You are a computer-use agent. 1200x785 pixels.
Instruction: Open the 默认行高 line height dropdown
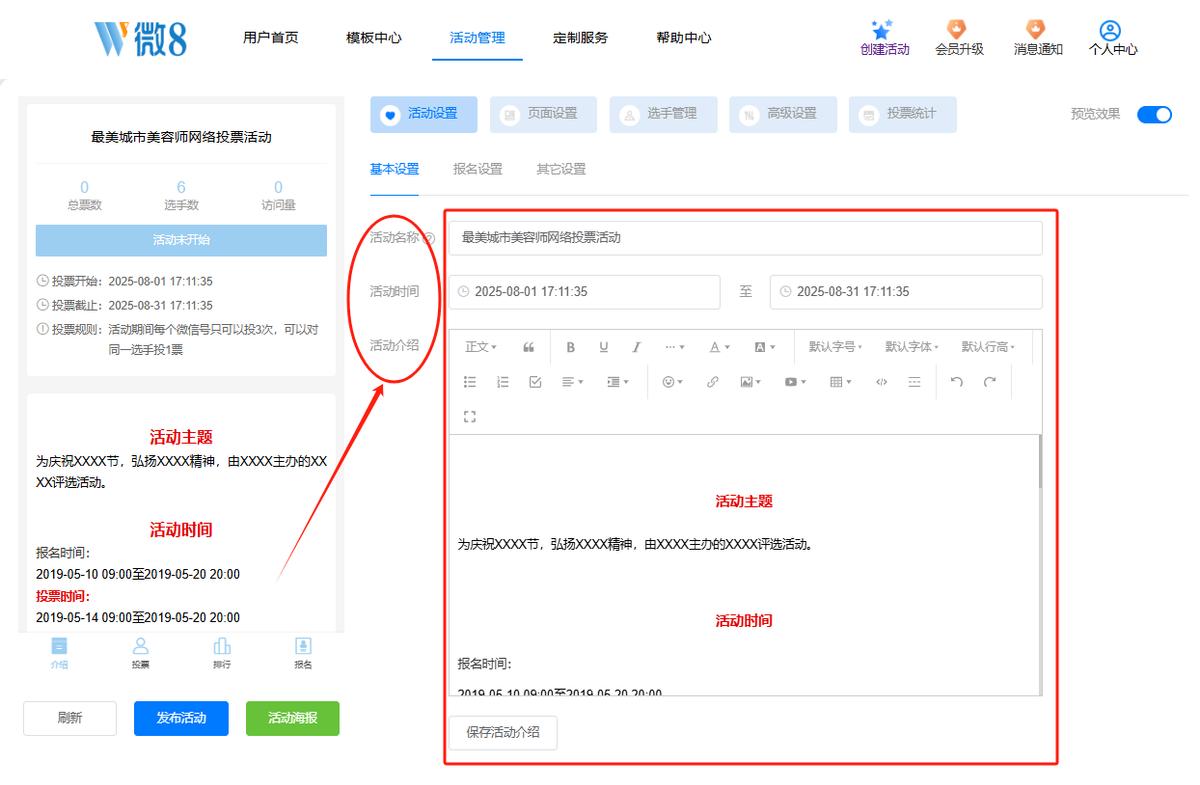pos(988,347)
